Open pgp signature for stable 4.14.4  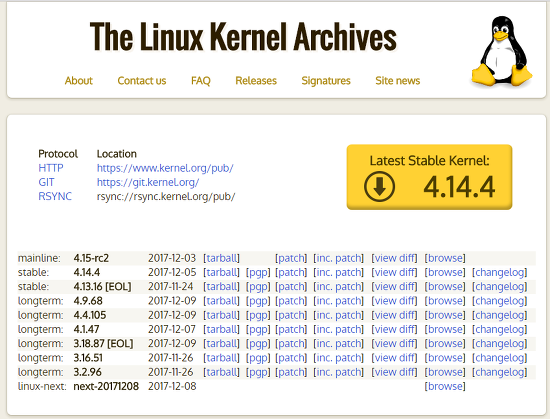click(x=258, y=272)
